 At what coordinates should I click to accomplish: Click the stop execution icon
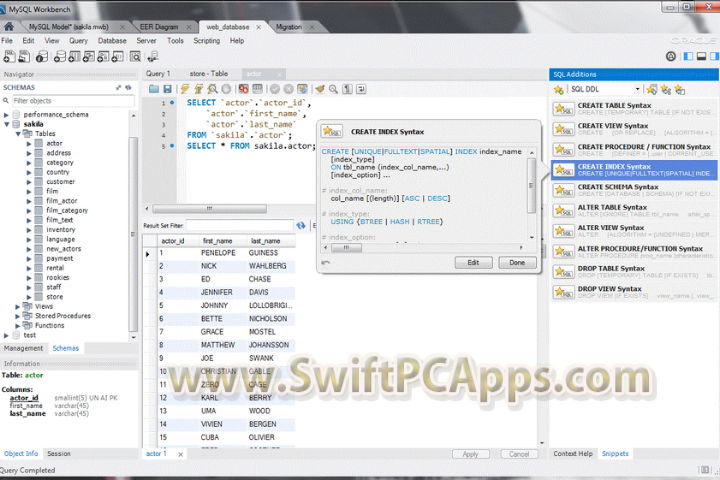[226, 89]
